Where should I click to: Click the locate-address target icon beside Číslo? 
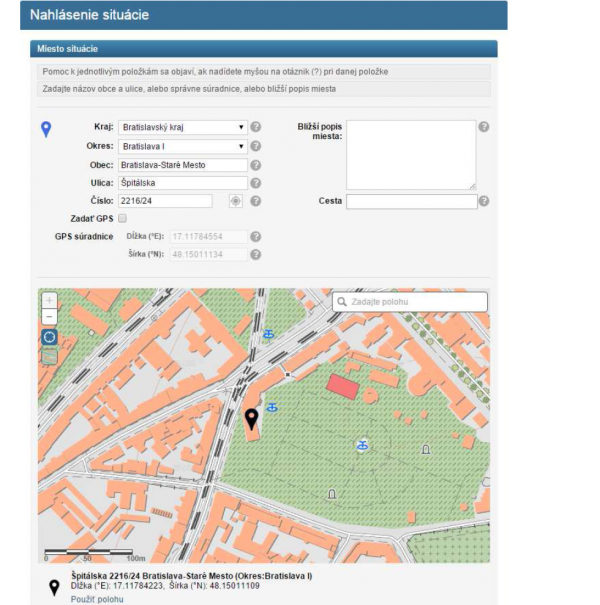pyautogui.click(x=235, y=201)
